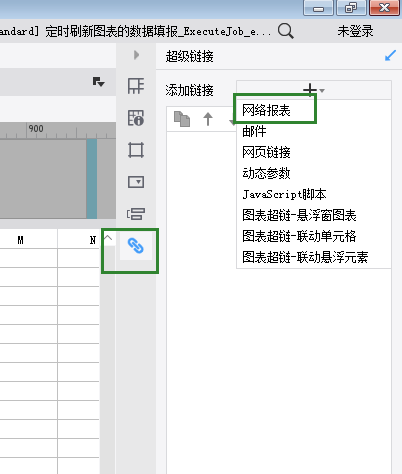Click the teal parameter pane edge

tap(92, 179)
